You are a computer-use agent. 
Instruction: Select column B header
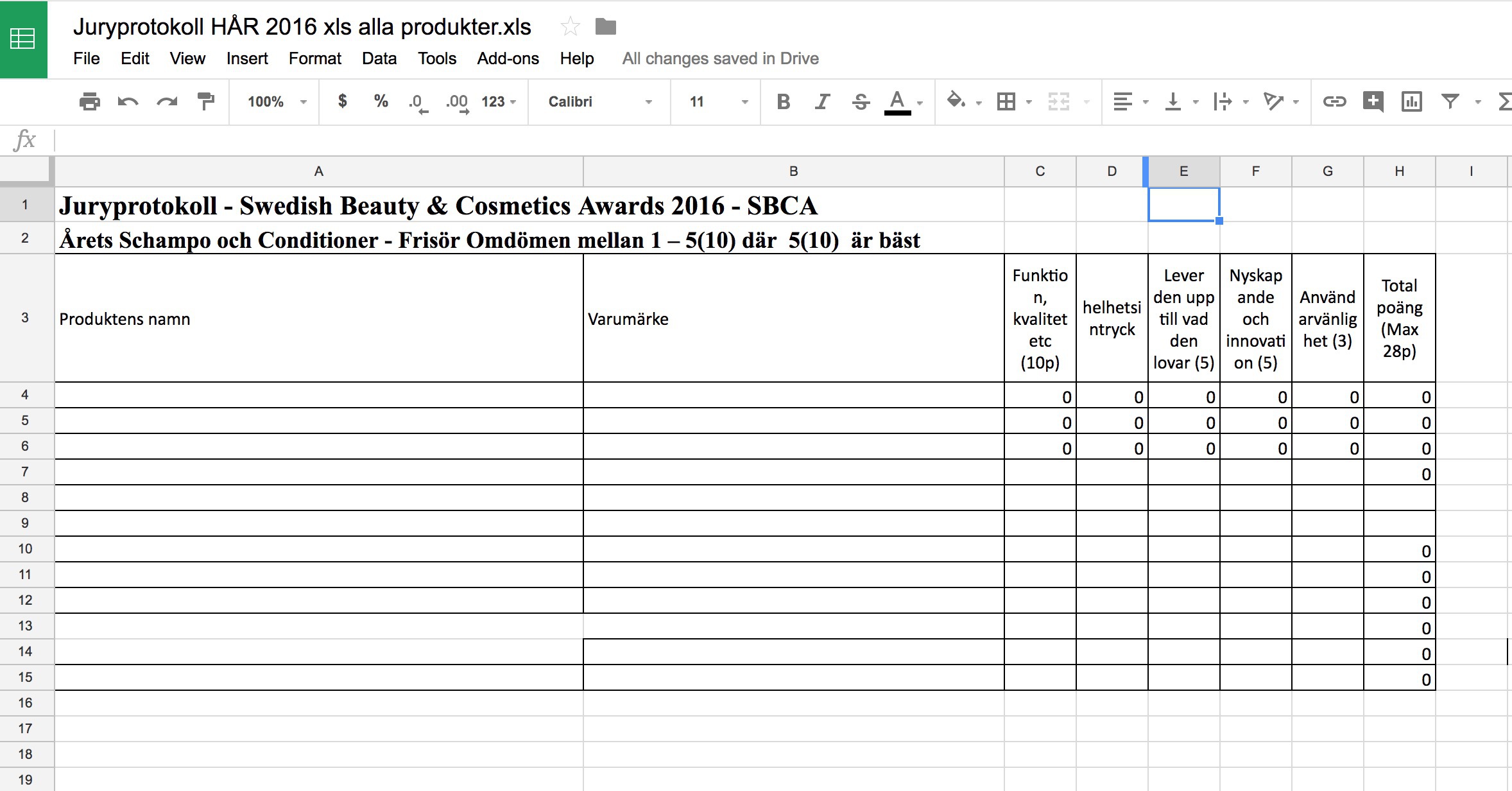[794, 171]
